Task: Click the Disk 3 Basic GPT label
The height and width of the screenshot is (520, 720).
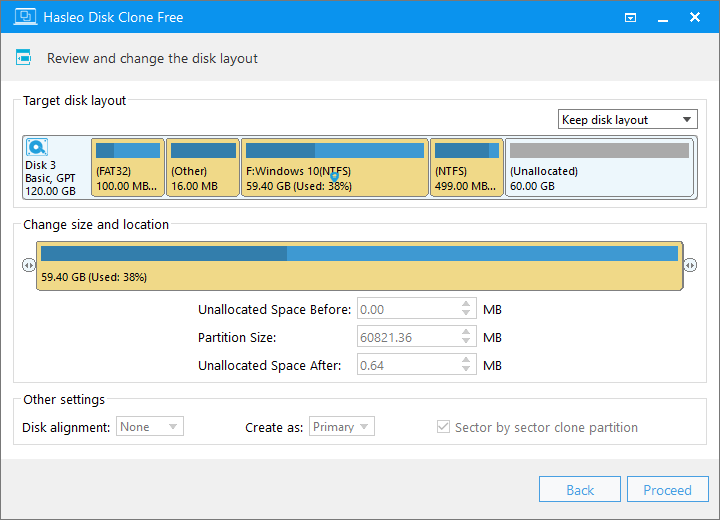Action: click(x=50, y=178)
